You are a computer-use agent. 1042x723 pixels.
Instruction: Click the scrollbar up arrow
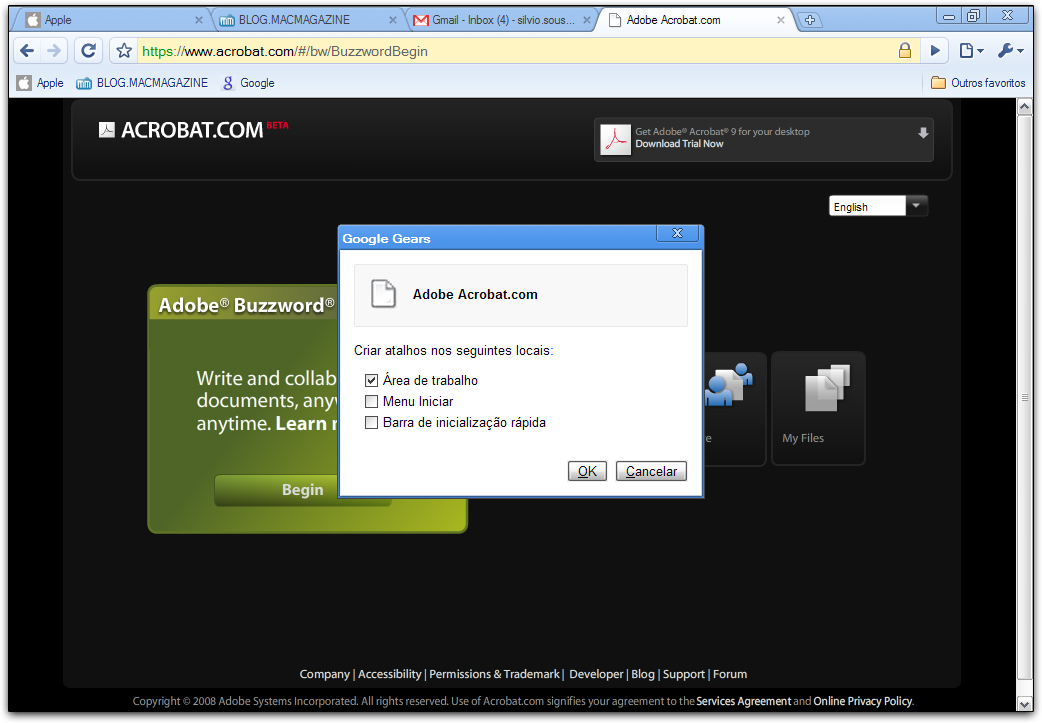(x=1025, y=106)
